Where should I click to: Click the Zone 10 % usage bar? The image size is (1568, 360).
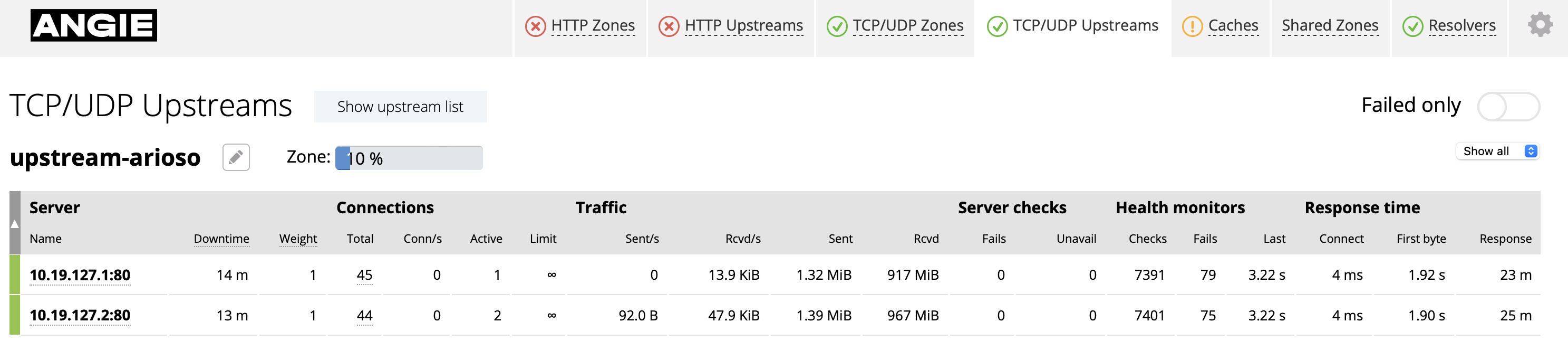coord(409,158)
